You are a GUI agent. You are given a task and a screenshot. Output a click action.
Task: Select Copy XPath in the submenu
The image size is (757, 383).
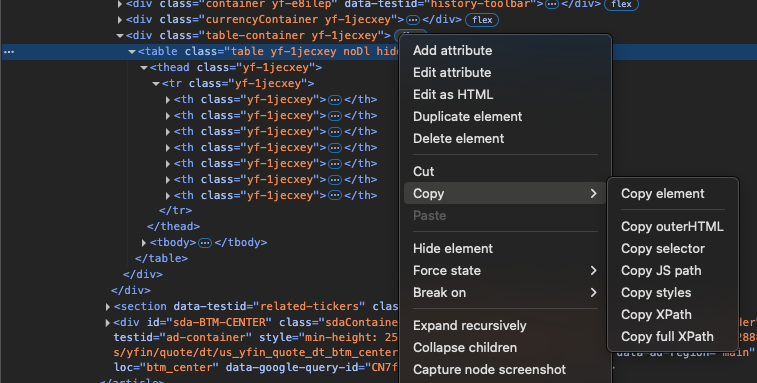tap(656, 314)
